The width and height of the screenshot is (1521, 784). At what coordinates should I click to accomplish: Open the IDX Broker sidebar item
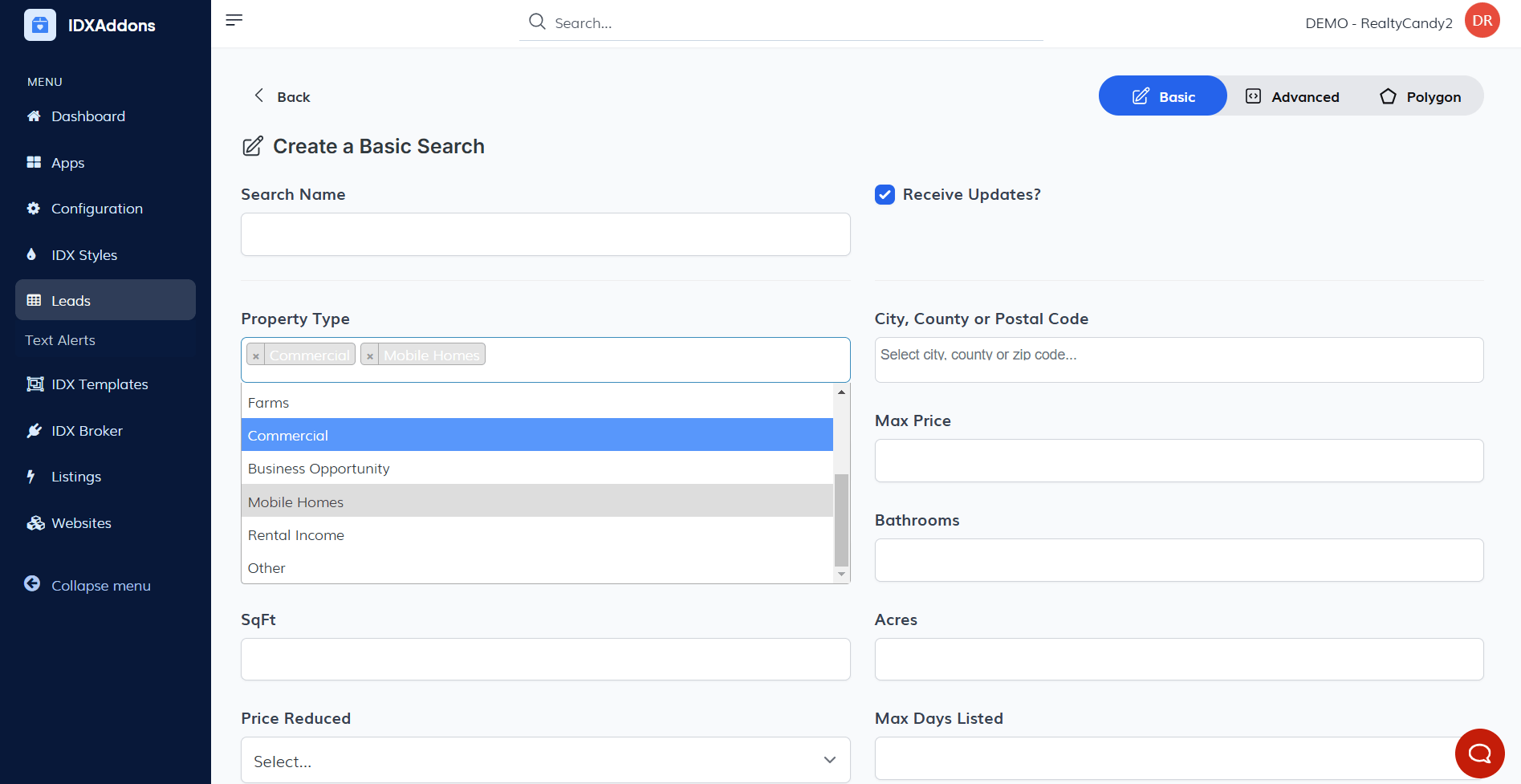pyautogui.click(x=87, y=431)
